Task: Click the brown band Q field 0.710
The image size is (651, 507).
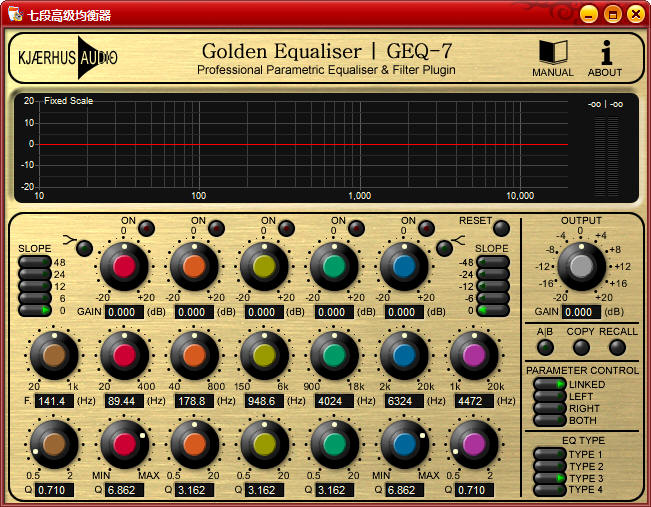Action: 54,490
